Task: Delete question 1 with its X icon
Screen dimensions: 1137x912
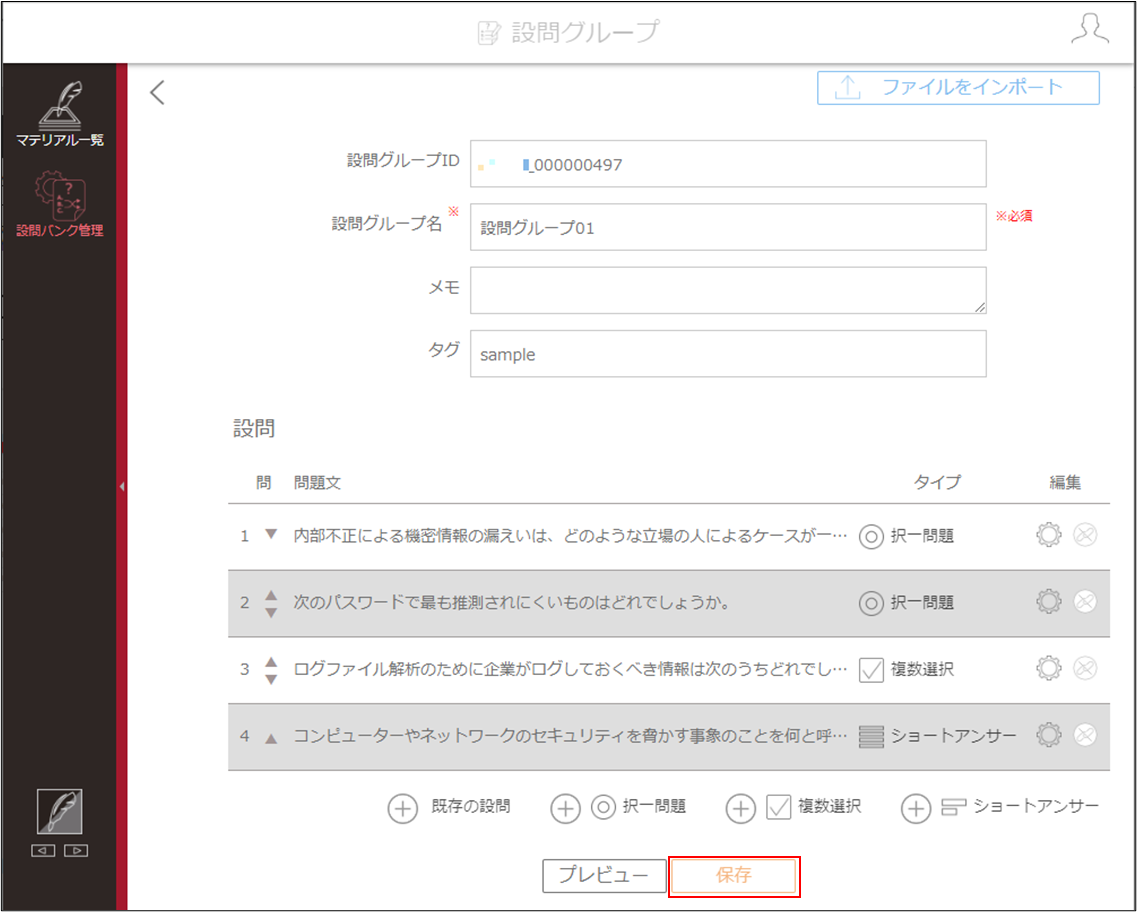Action: 1085,535
